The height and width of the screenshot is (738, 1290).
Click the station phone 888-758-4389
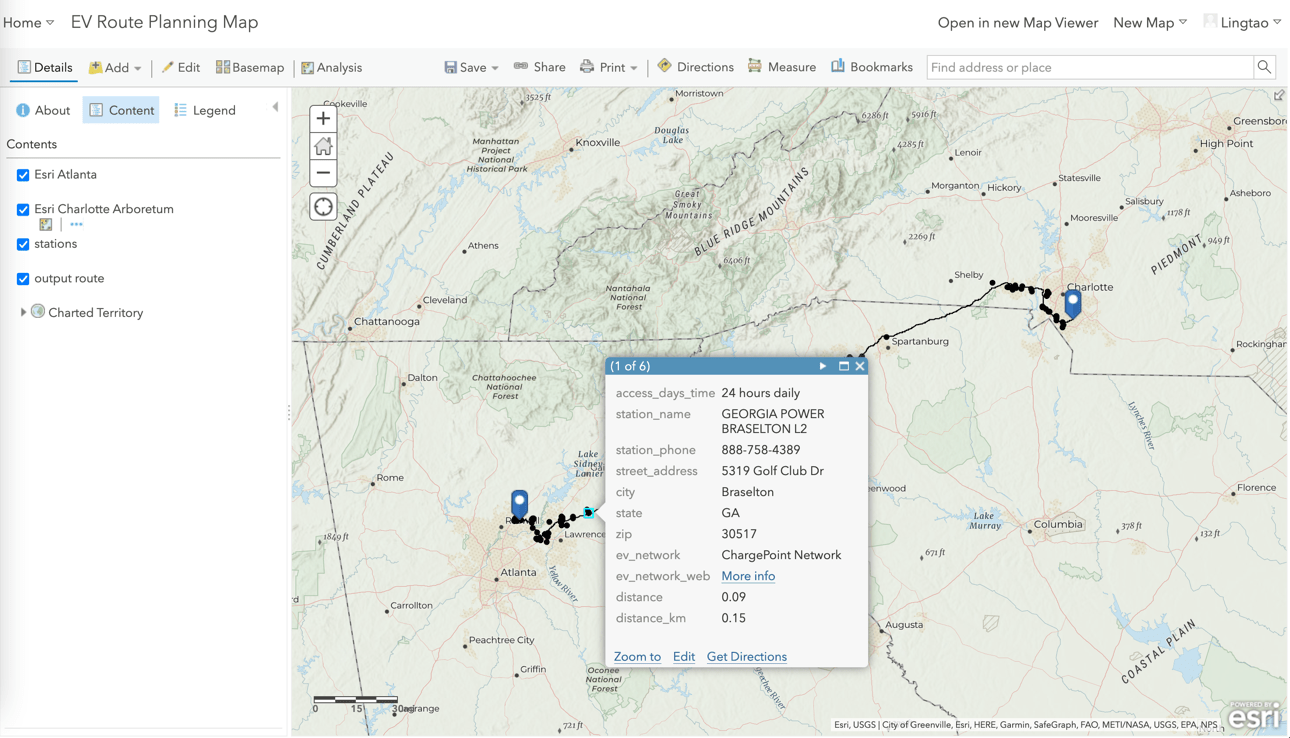(761, 450)
